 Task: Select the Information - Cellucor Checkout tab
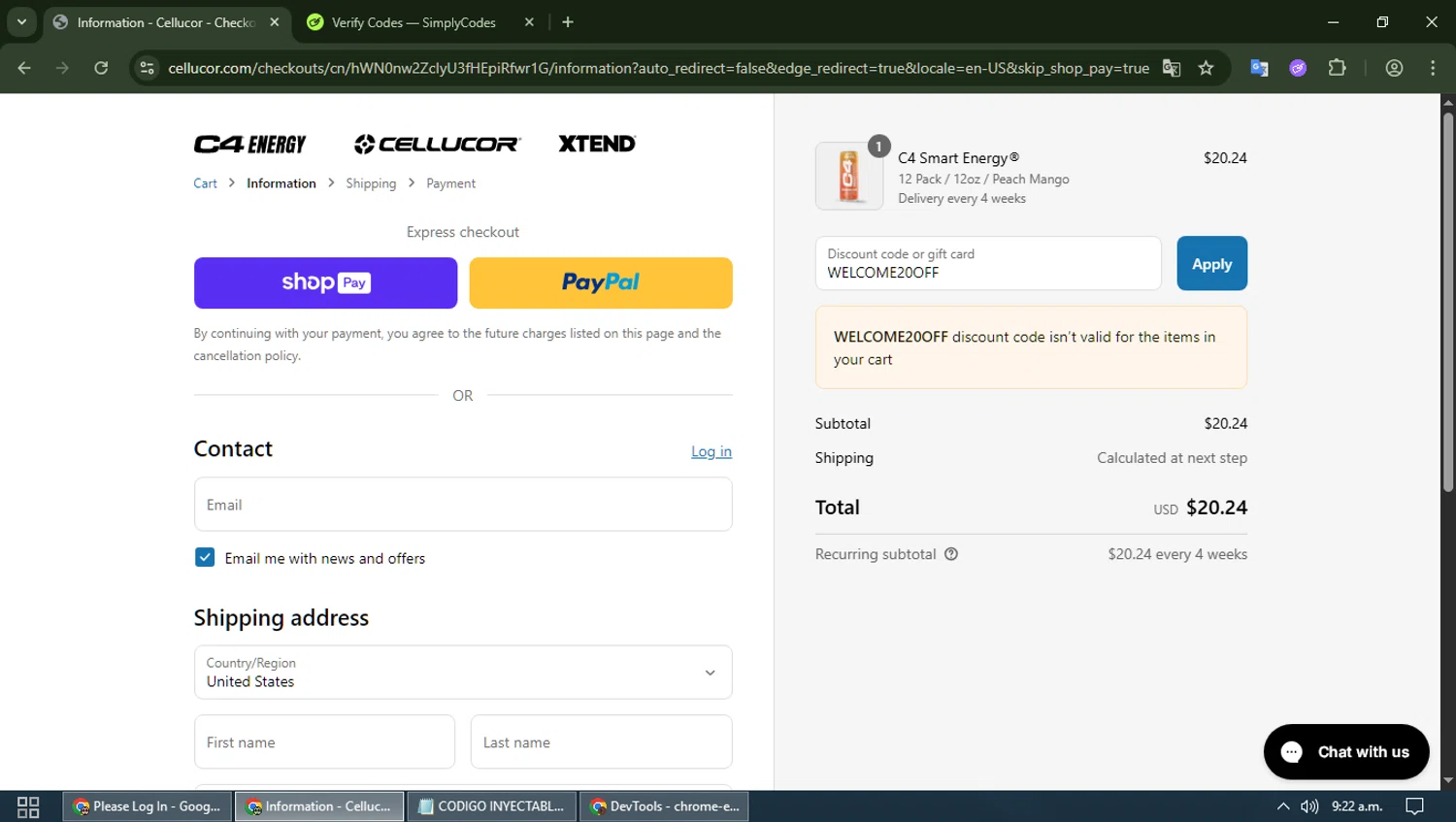point(167,22)
